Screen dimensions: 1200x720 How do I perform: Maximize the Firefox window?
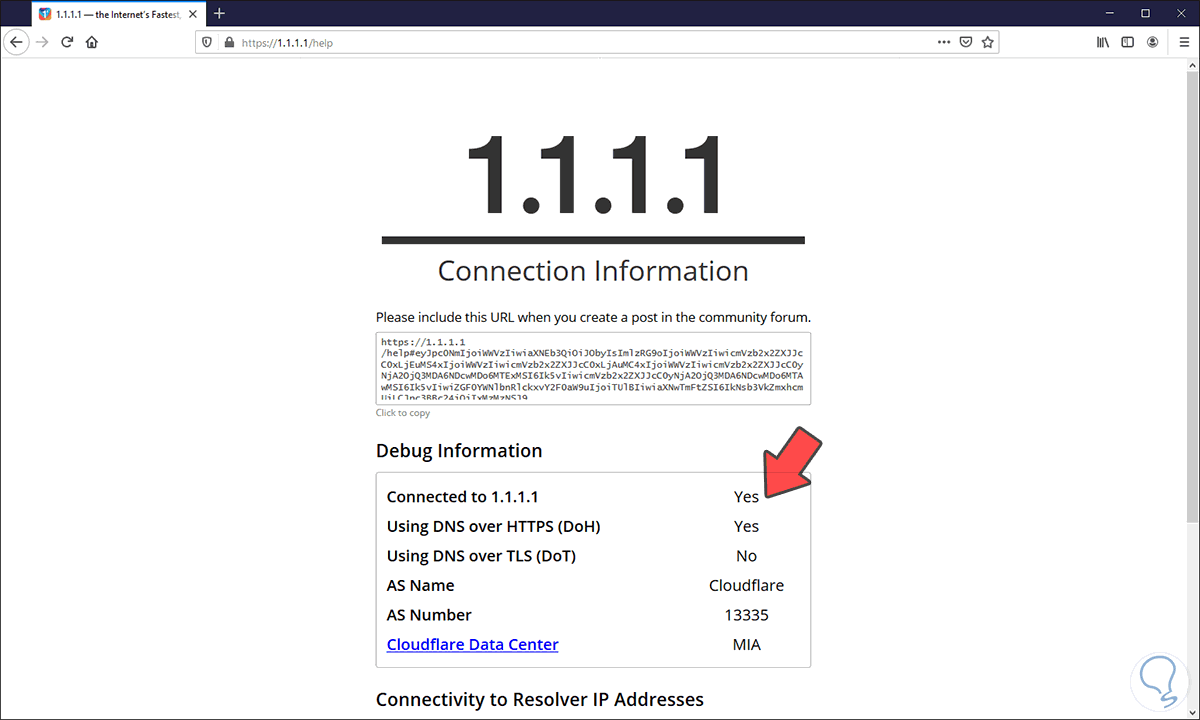tap(1146, 13)
